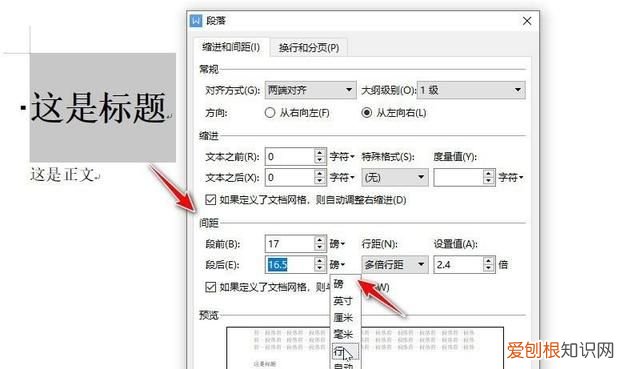
Task: Decrease 段后(E) value with down stepper
Action: click(320, 269)
